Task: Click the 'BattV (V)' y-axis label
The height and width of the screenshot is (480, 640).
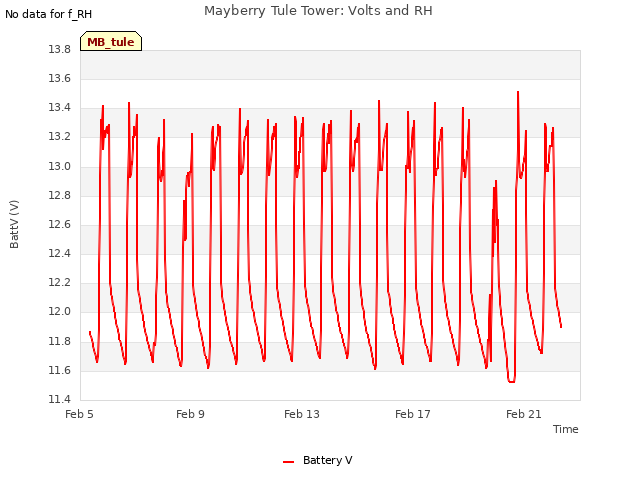Action: click(14, 224)
